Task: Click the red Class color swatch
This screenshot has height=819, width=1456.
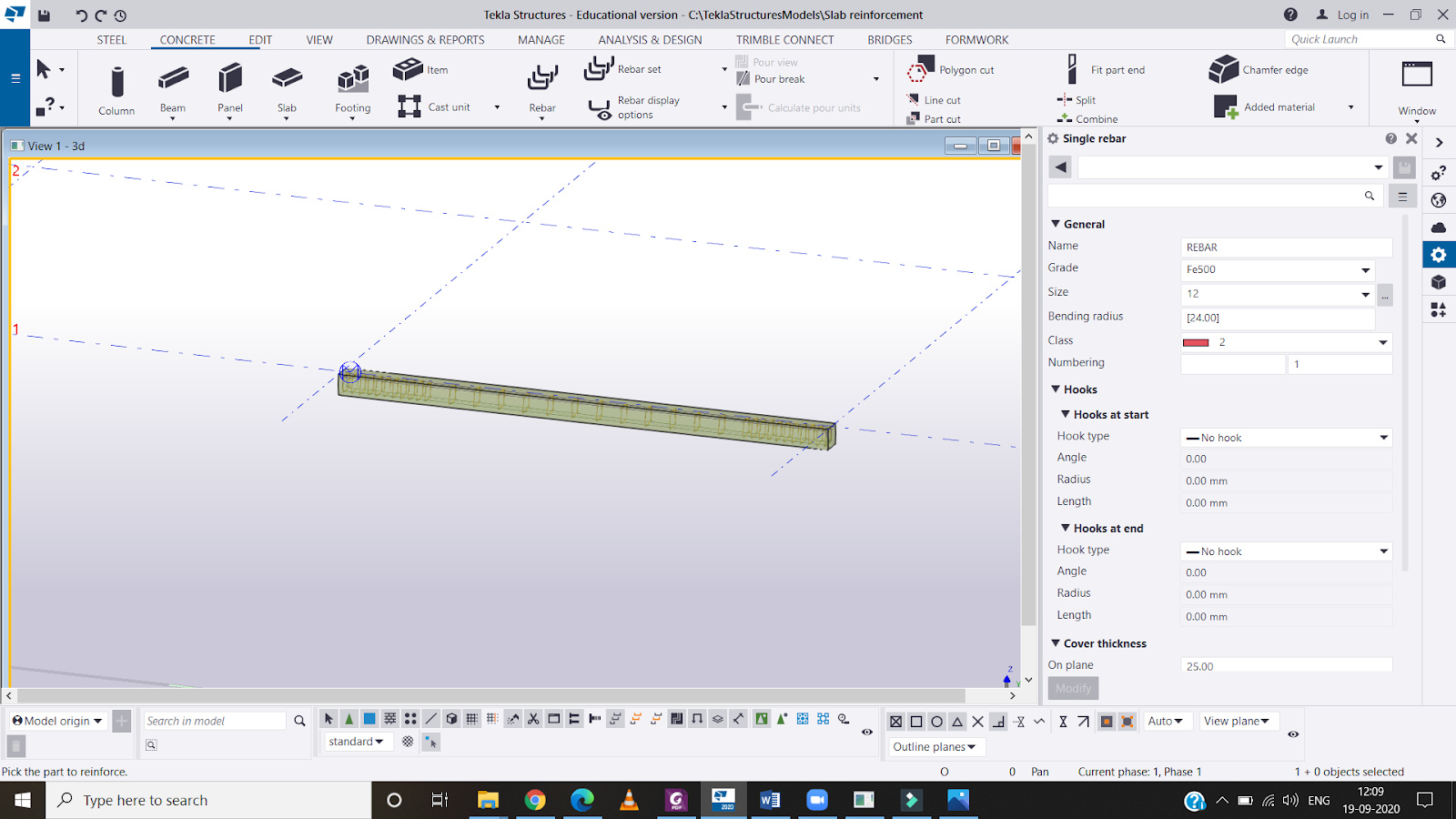Action: click(1196, 342)
